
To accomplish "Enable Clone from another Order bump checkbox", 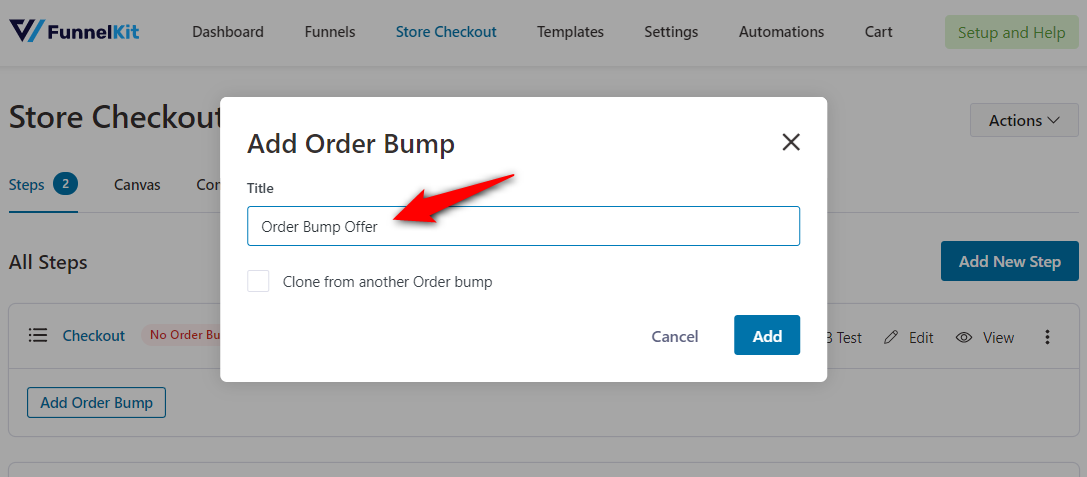I will click(x=259, y=281).
